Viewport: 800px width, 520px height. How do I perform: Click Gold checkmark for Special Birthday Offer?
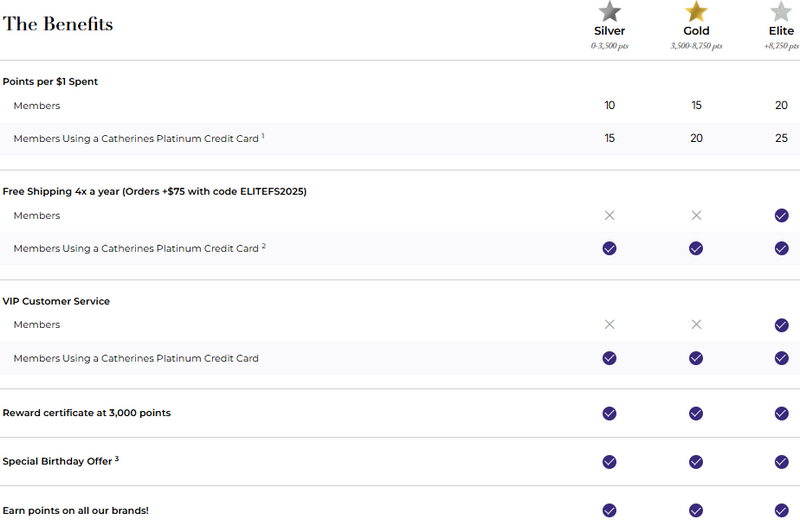click(696, 462)
